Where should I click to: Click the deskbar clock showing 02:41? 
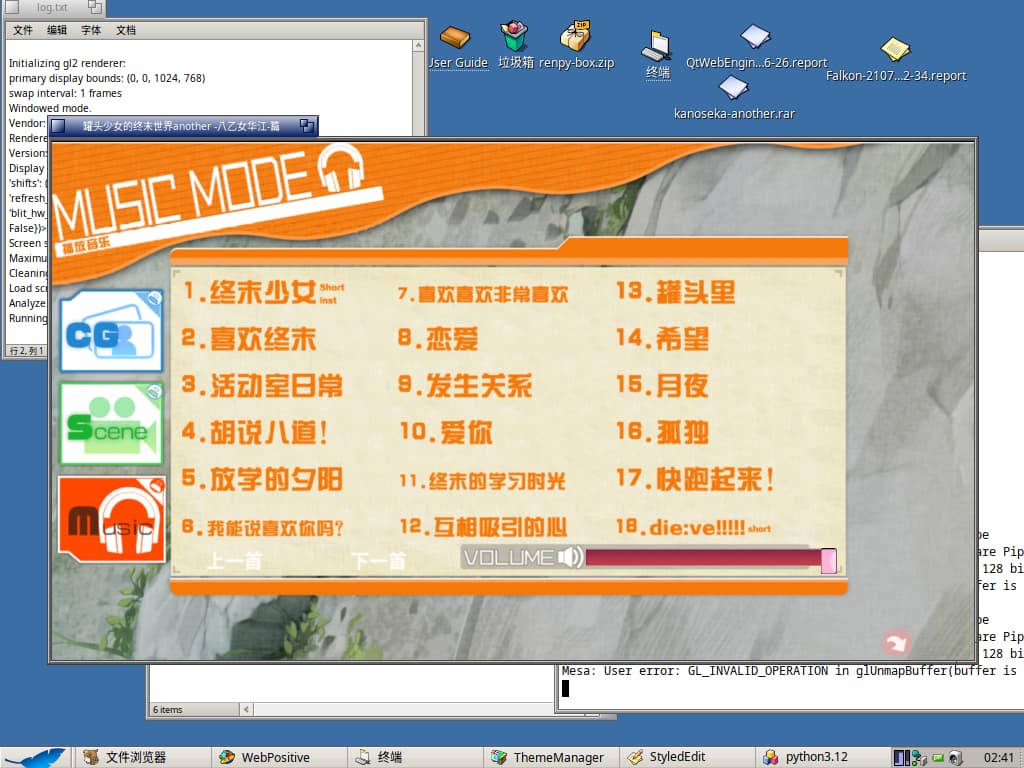(x=998, y=758)
